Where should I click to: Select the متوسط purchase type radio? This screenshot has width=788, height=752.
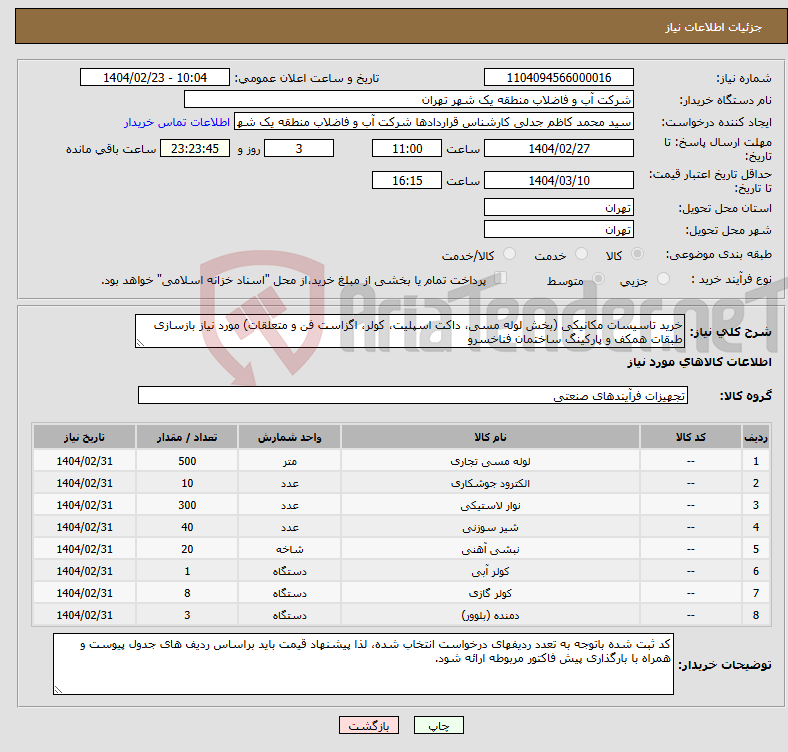pos(599,279)
